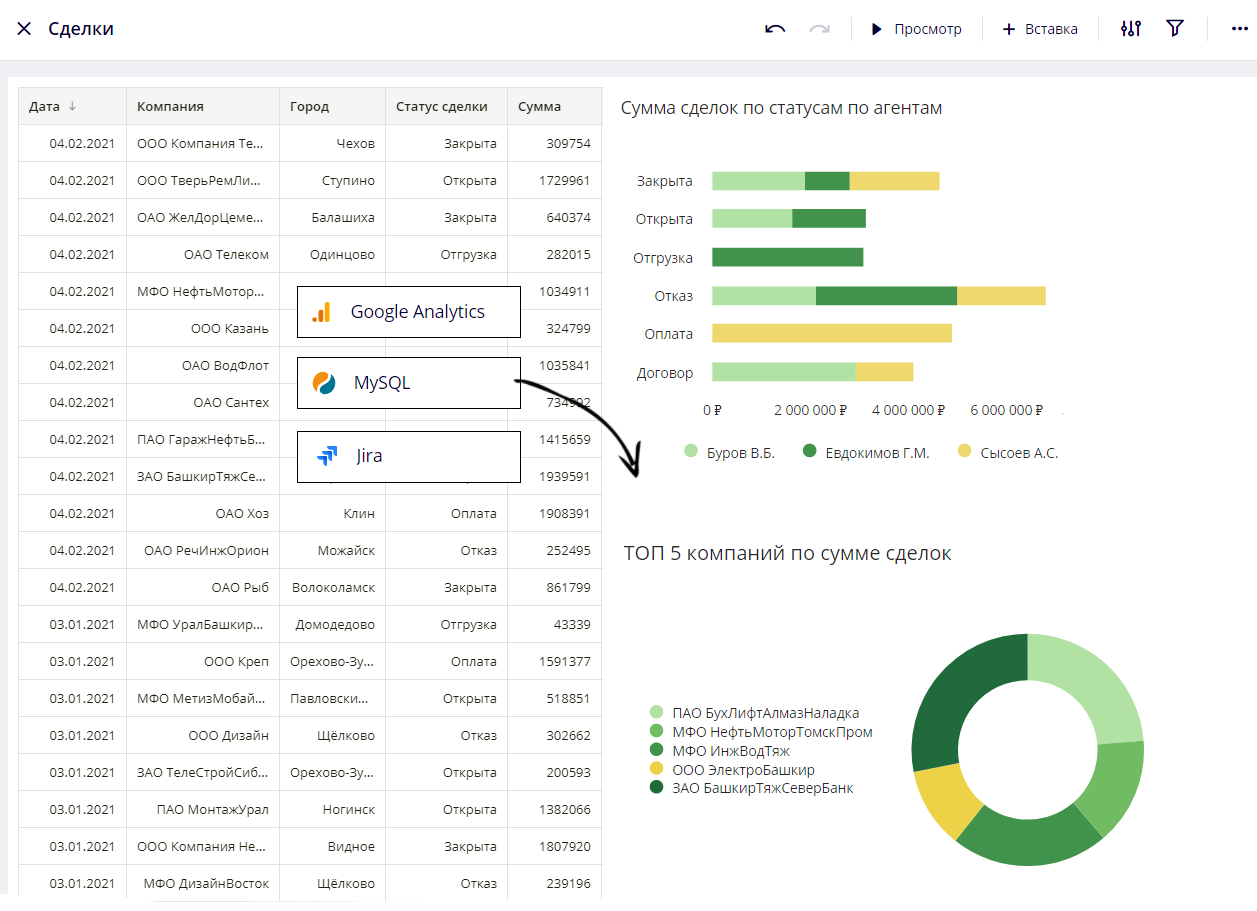Click the MySQL source icon

tap(324, 383)
